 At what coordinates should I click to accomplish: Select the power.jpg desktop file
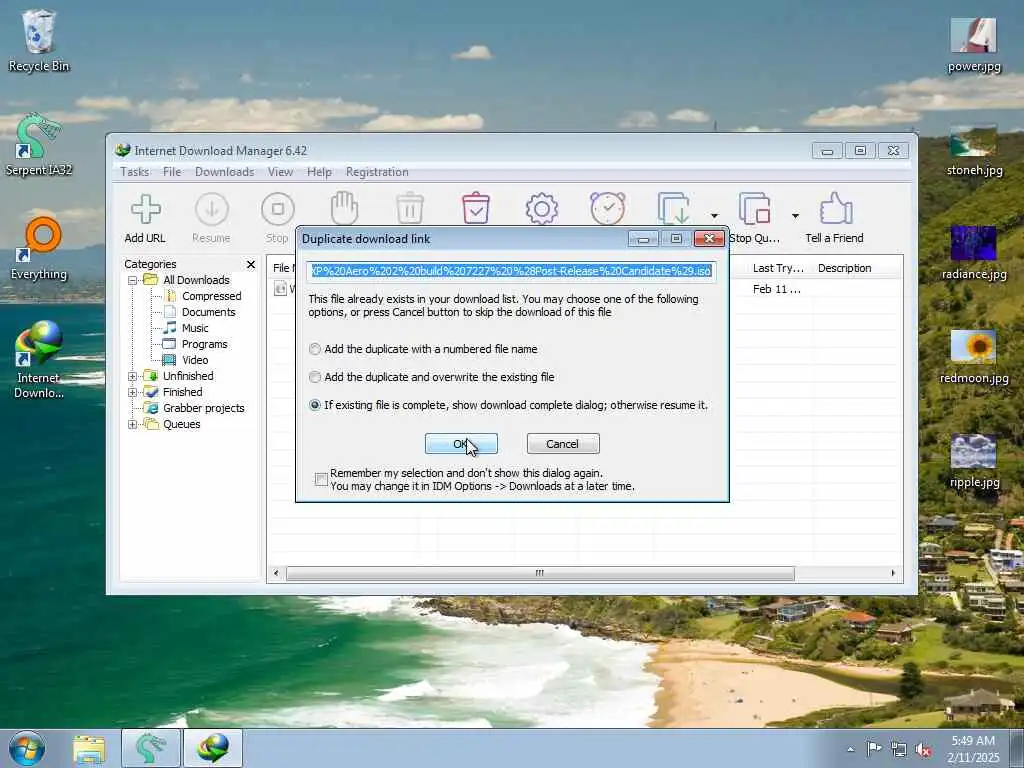pos(974,45)
